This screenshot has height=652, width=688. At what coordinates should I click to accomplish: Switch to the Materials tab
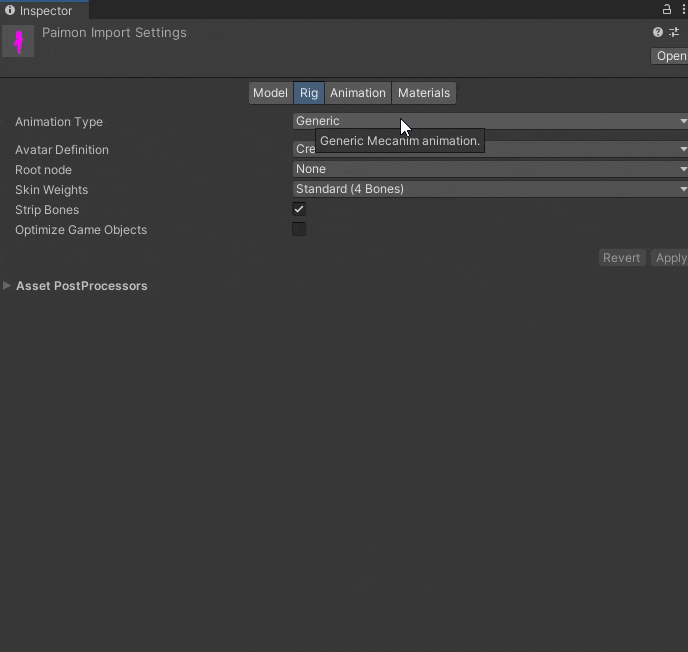point(424,93)
